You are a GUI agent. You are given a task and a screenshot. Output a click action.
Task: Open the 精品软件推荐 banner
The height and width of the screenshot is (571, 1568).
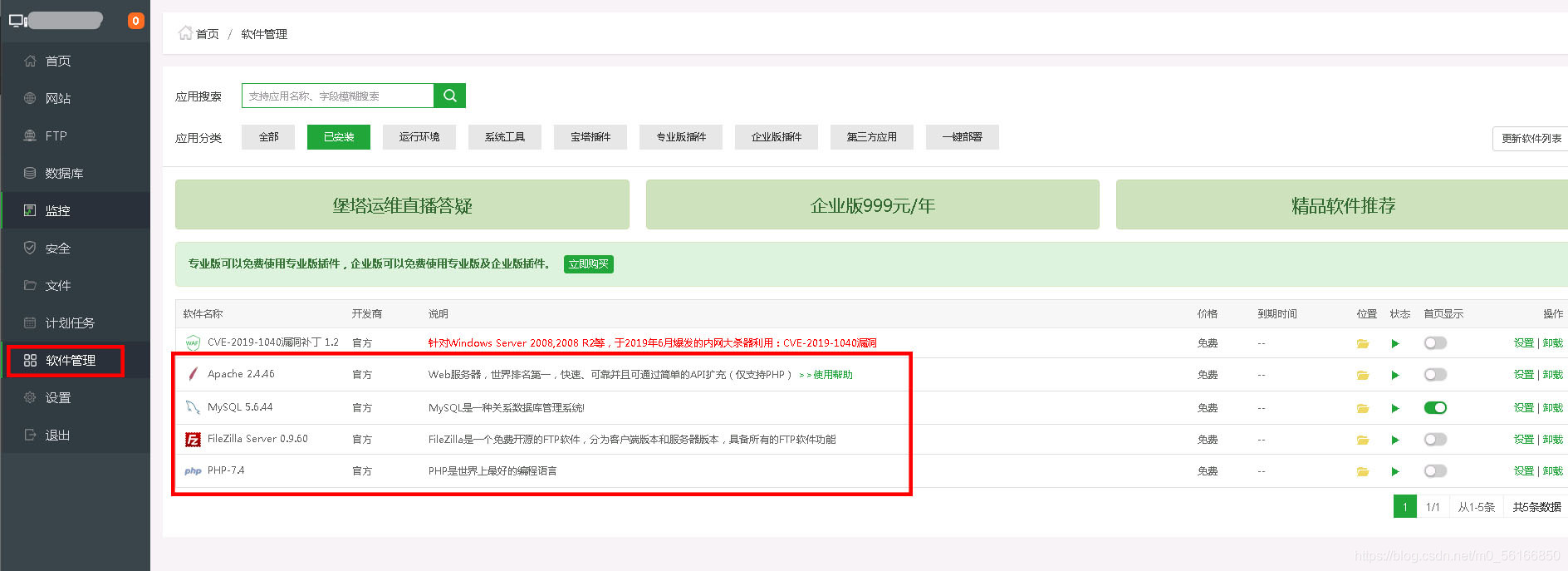click(x=1342, y=204)
